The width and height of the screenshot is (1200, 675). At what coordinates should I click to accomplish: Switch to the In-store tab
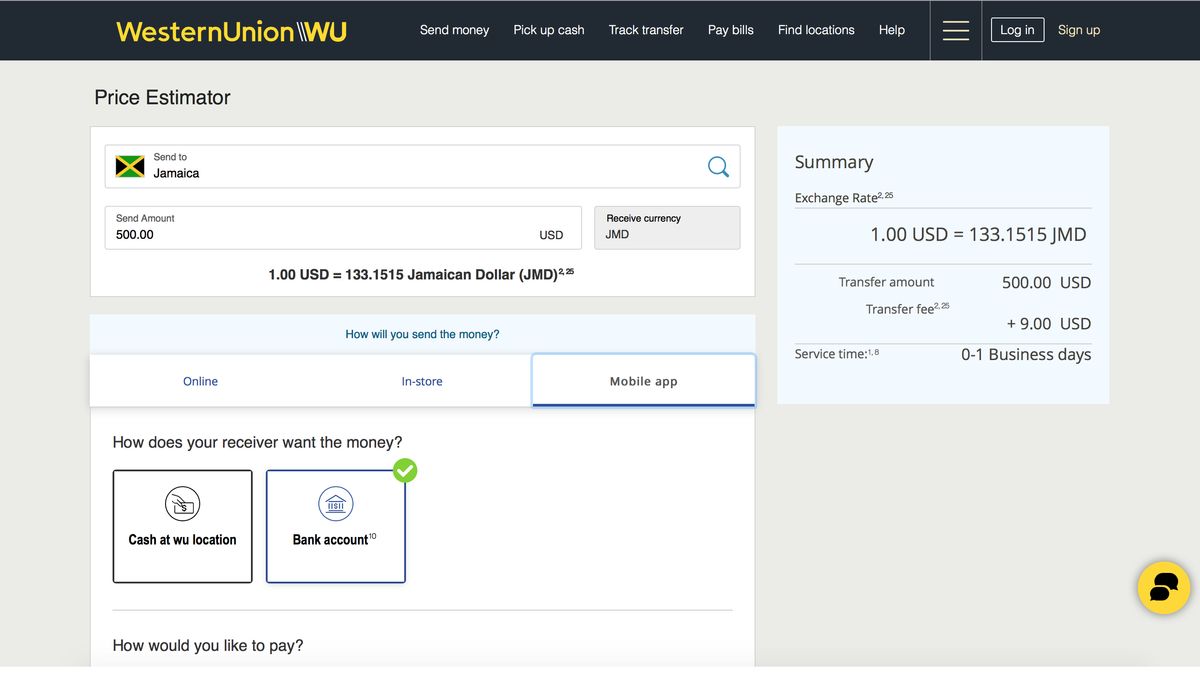[x=421, y=381]
